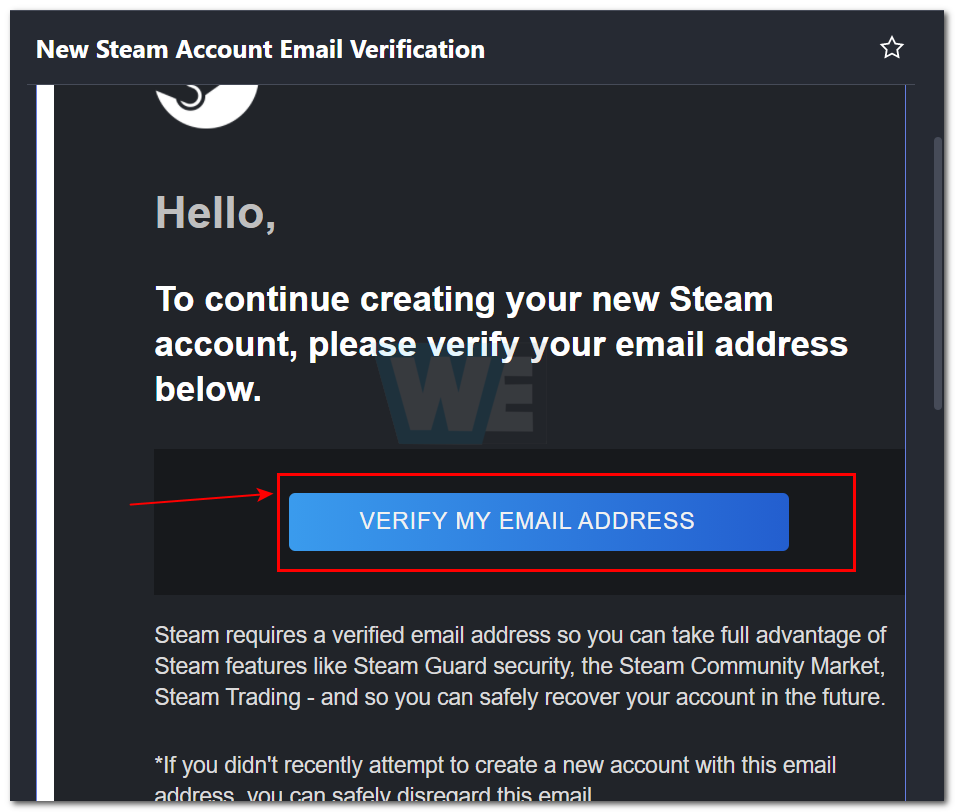Click the star icon to favorite this email
Viewport: 955px width, 812px height.
pyautogui.click(x=892, y=47)
